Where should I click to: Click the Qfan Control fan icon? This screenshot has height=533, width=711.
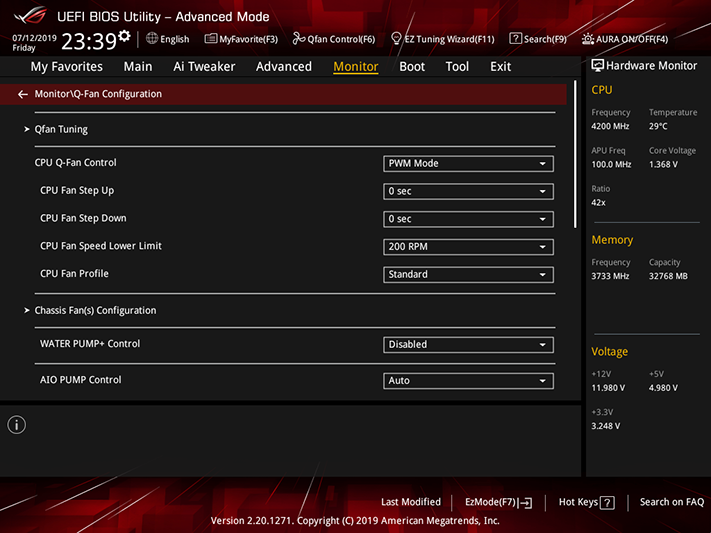[x=298, y=39]
